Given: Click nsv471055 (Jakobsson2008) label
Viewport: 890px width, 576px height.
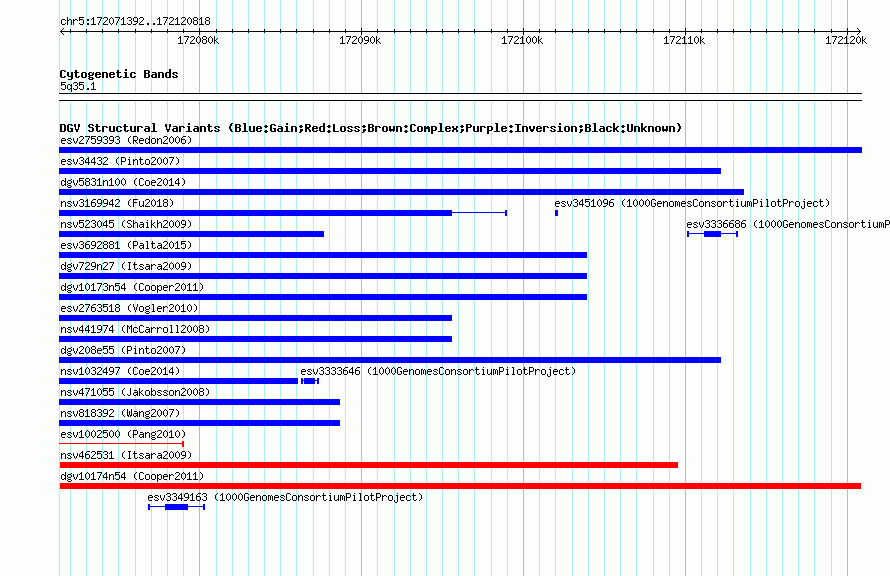Looking at the screenshot, I should [135, 392].
